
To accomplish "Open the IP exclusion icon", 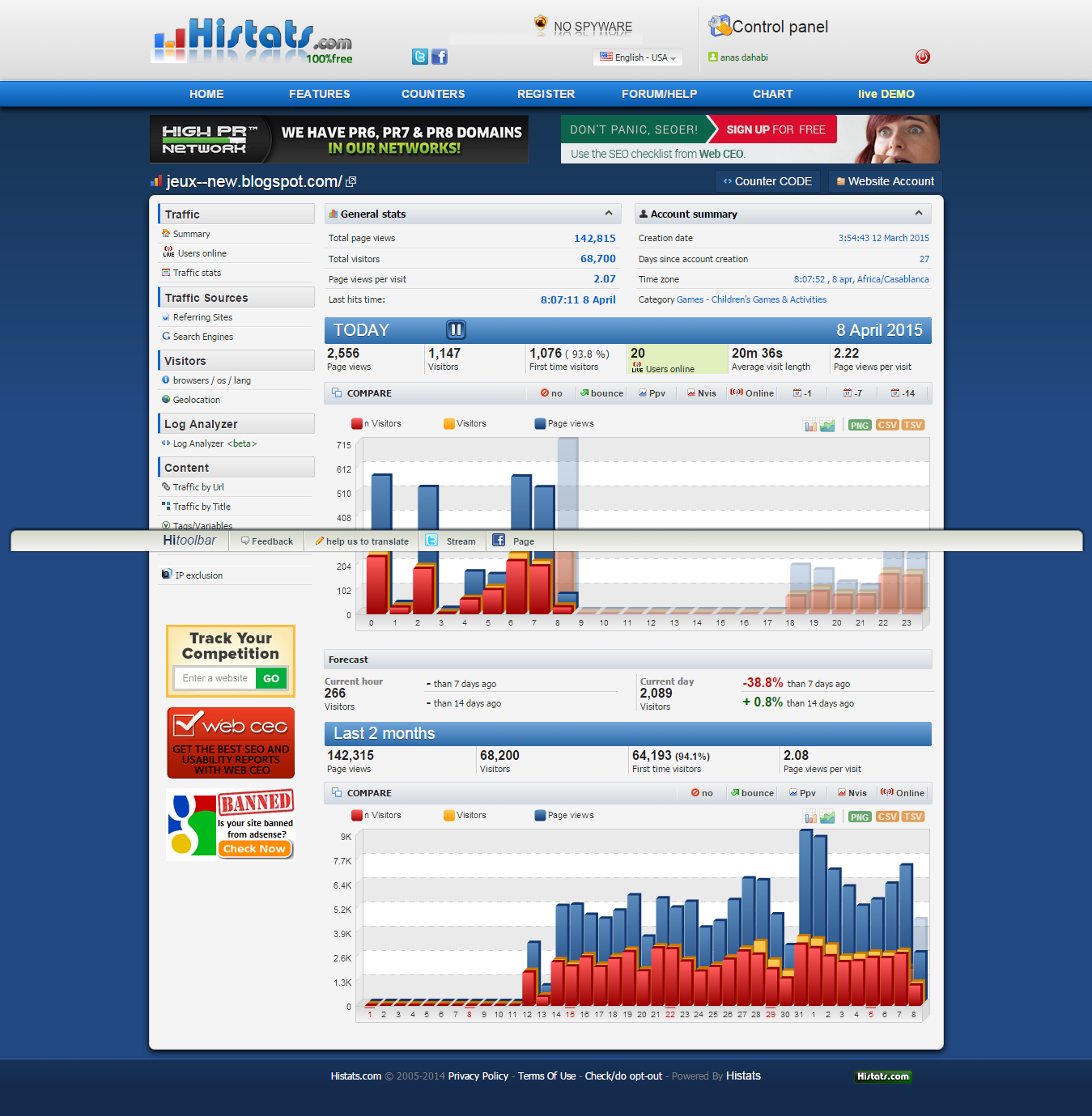I will point(167,575).
